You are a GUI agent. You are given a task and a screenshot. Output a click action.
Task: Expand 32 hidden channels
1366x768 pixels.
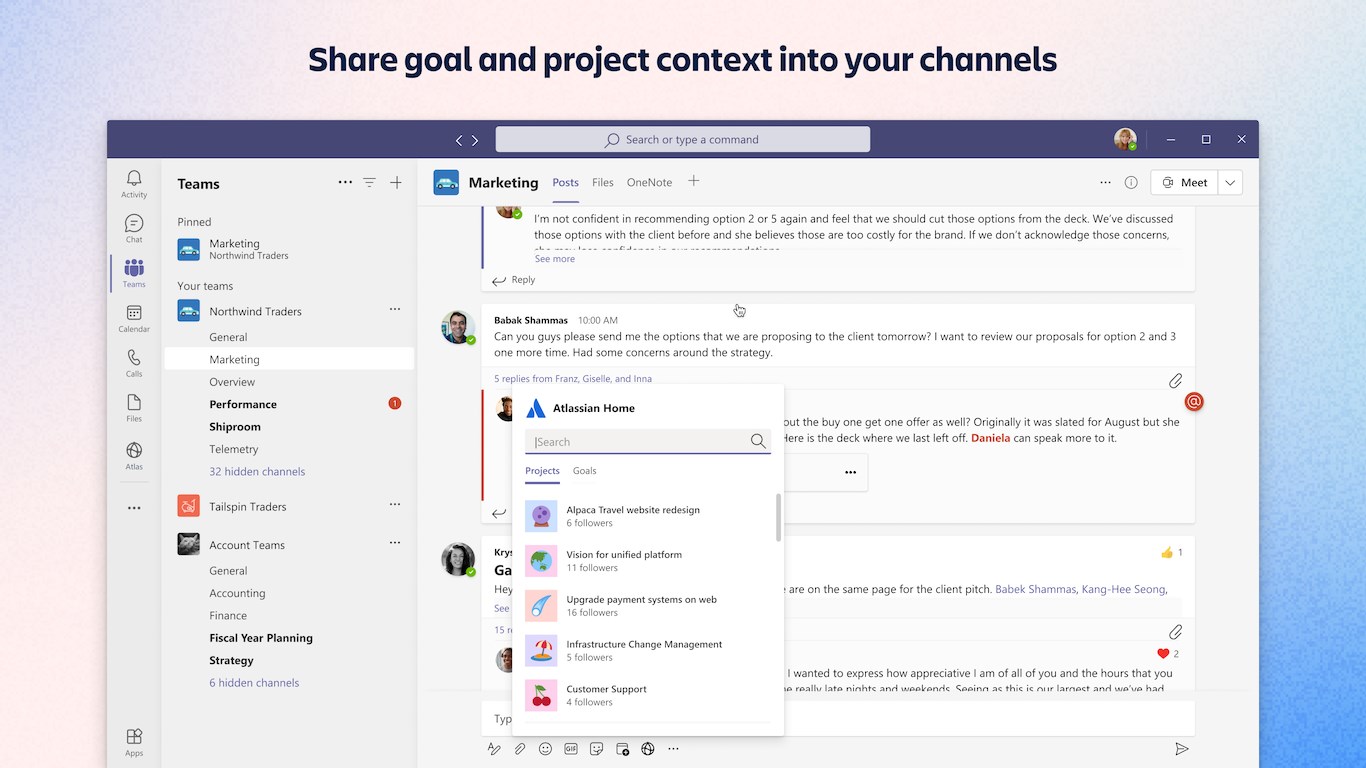[x=257, y=471]
